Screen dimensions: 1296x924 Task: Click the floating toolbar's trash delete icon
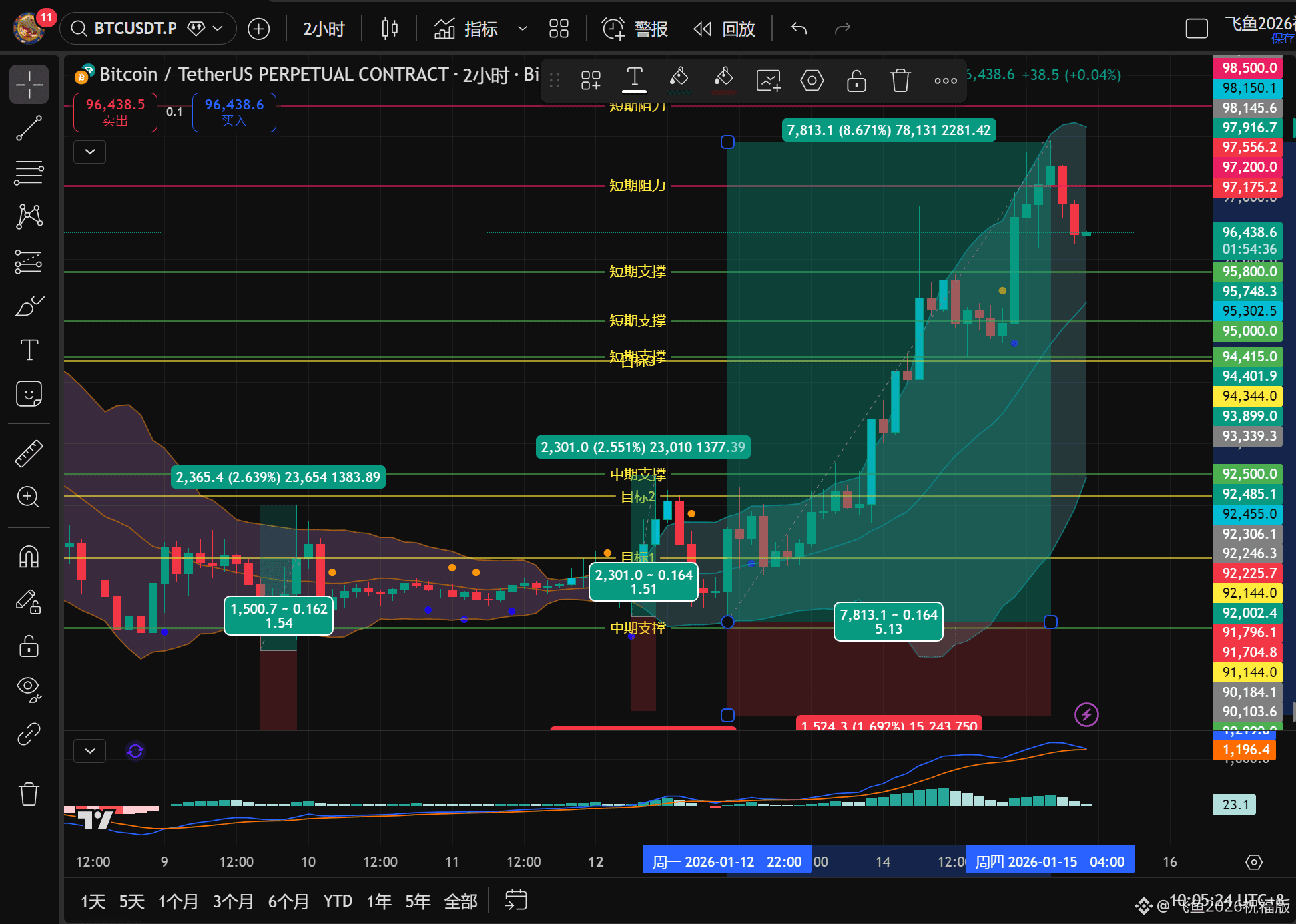[900, 81]
